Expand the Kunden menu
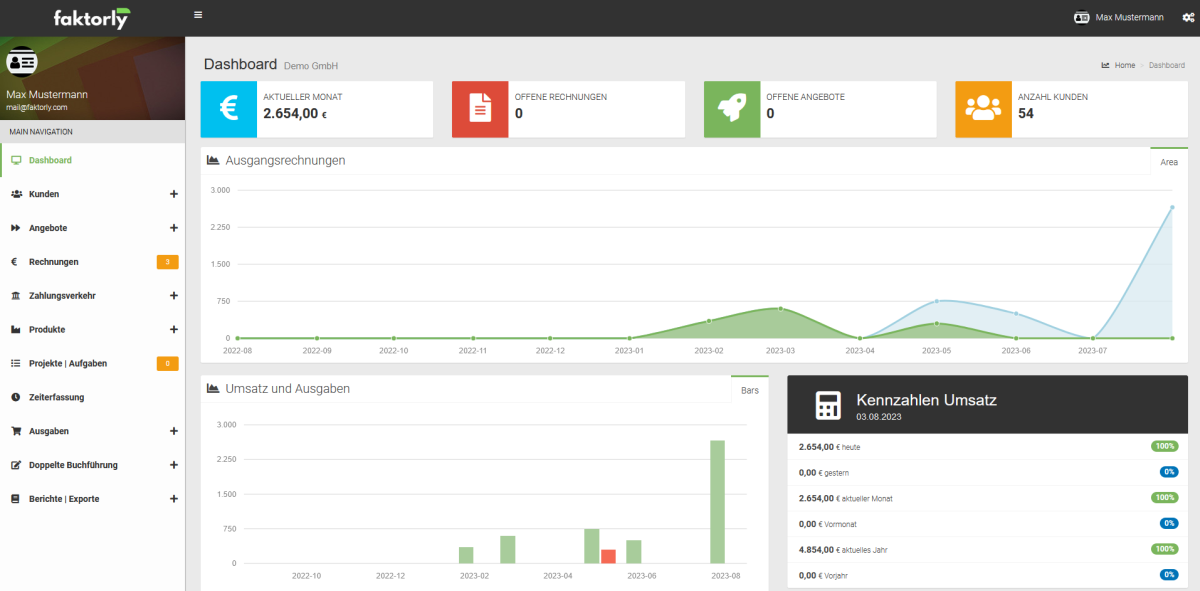1200x591 pixels. 173,194
